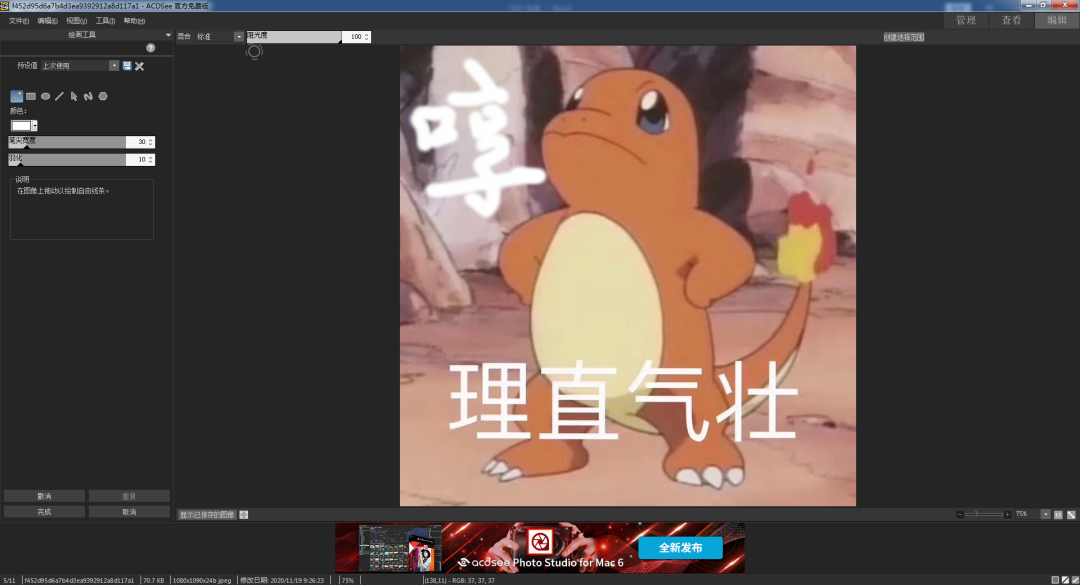Switch to the 编辑 mode tab
Screen dimensions: 1080x585
coord(1057,20)
